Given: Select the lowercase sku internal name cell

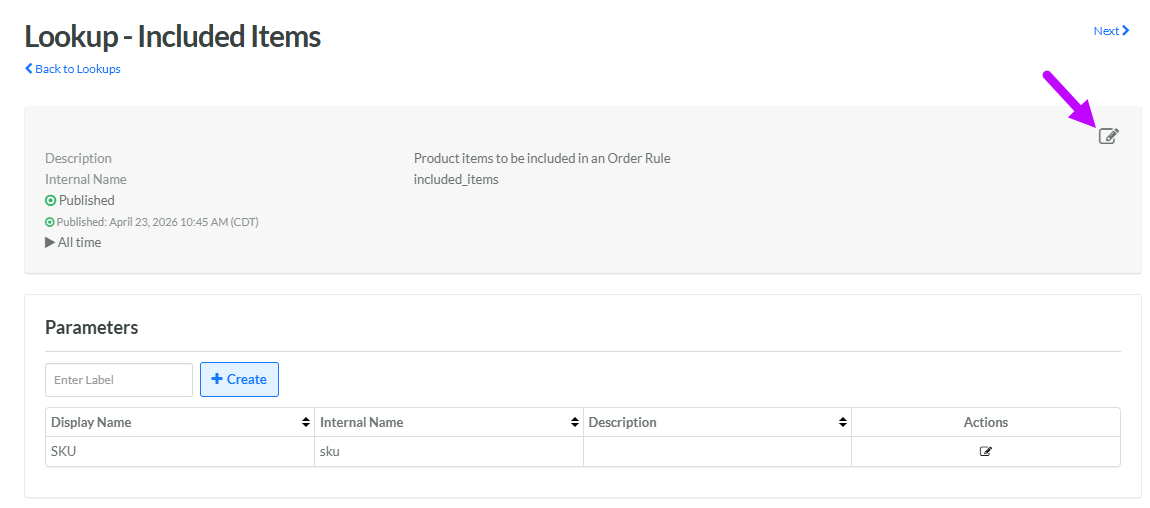Looking at the screenshot, I should tap(331, 451).
